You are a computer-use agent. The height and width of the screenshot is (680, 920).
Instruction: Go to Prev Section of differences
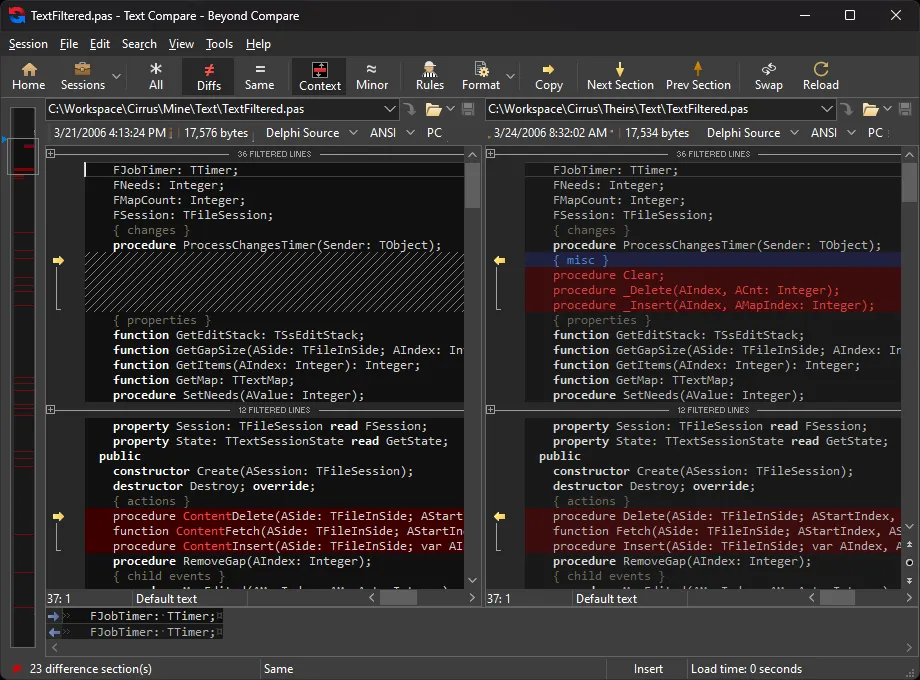pos(698,76)
